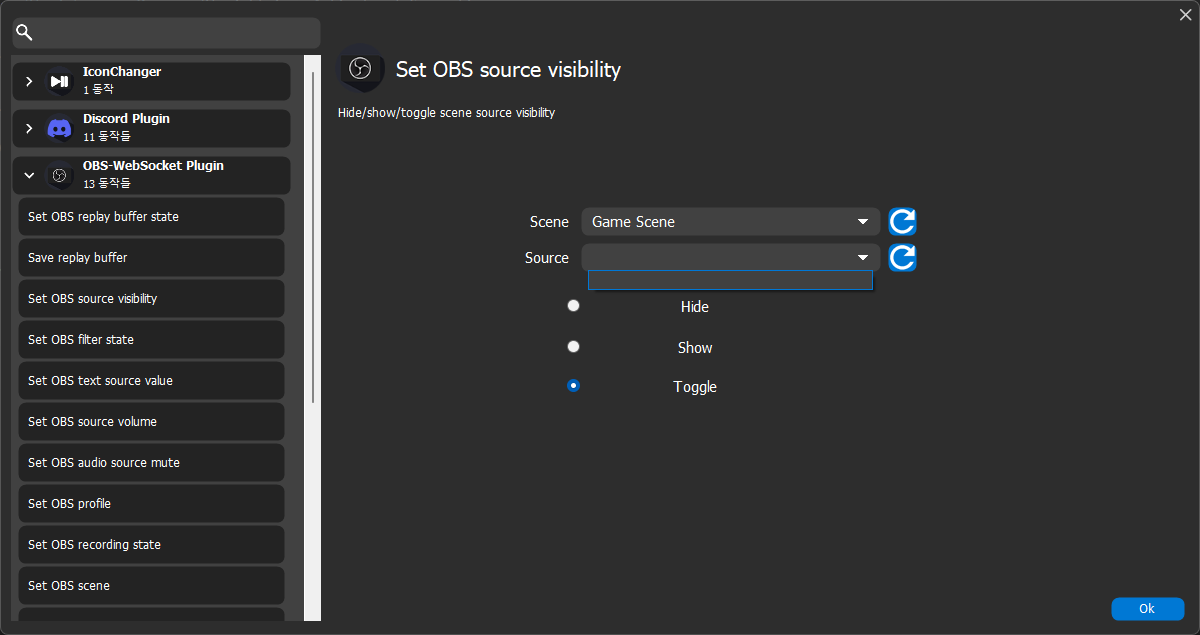Screen dimensions: 1200x635
Task: Click the Discord Plugin icon in the sidebar
Action: tap(59, 127)
